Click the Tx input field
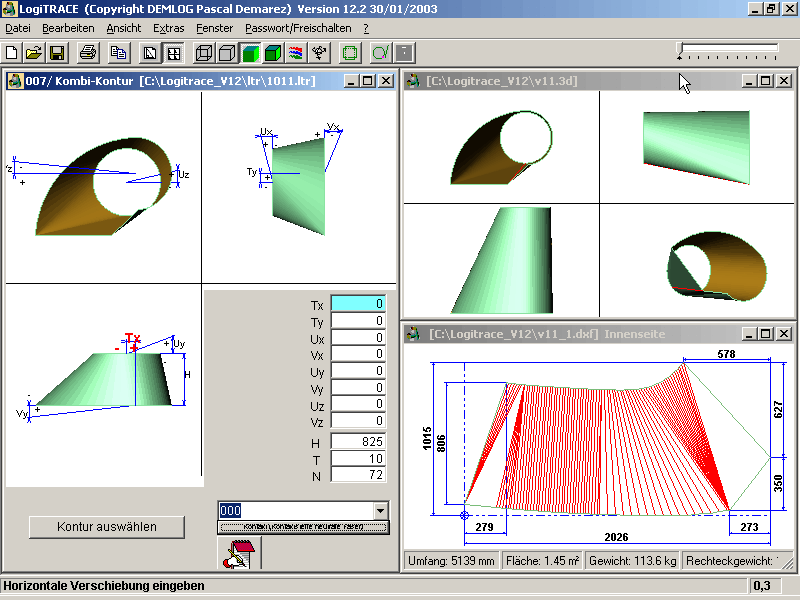Viewport: 800px width, 600px height. (358, 304)
